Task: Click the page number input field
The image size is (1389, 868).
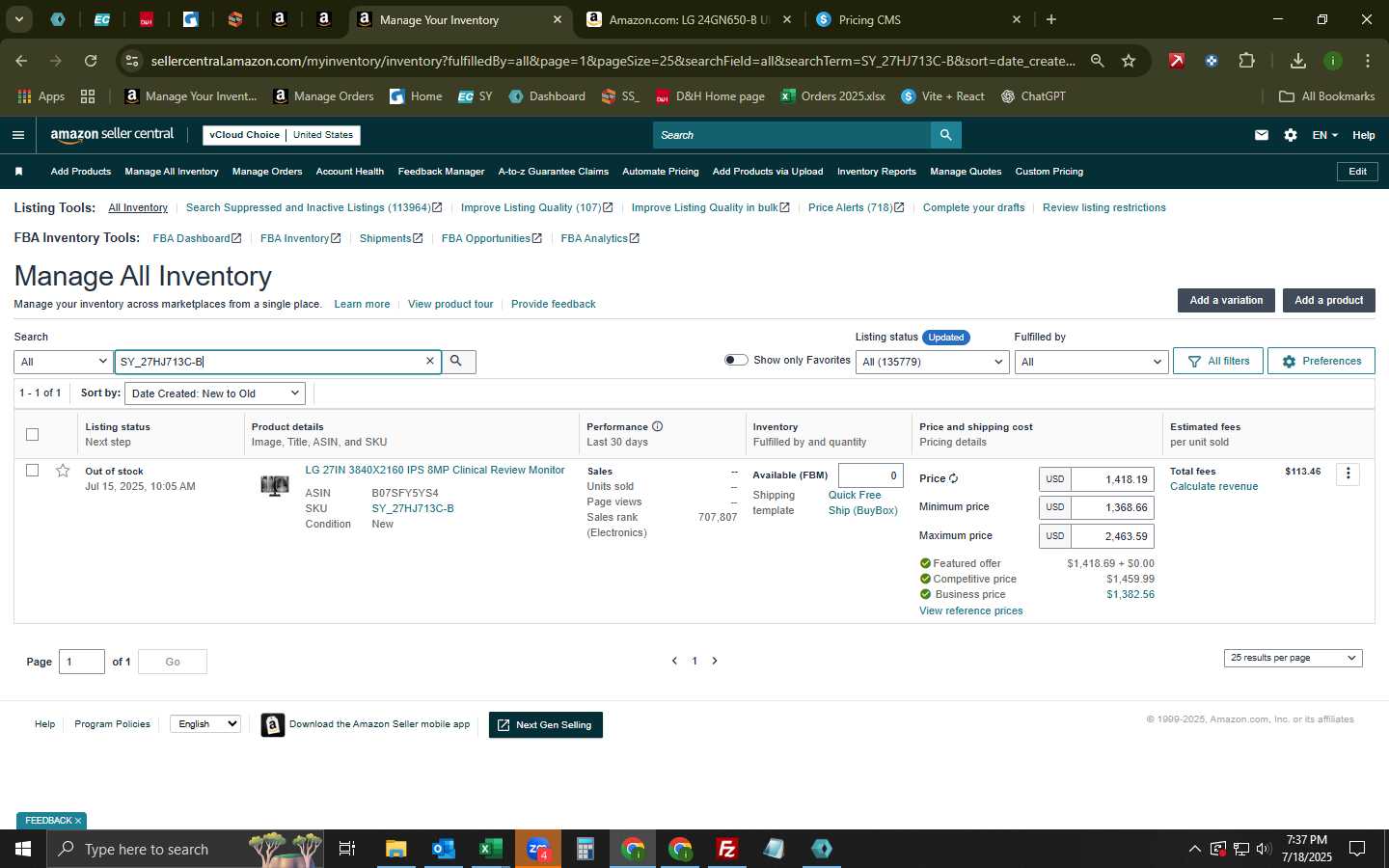Action: pos(82,662)
